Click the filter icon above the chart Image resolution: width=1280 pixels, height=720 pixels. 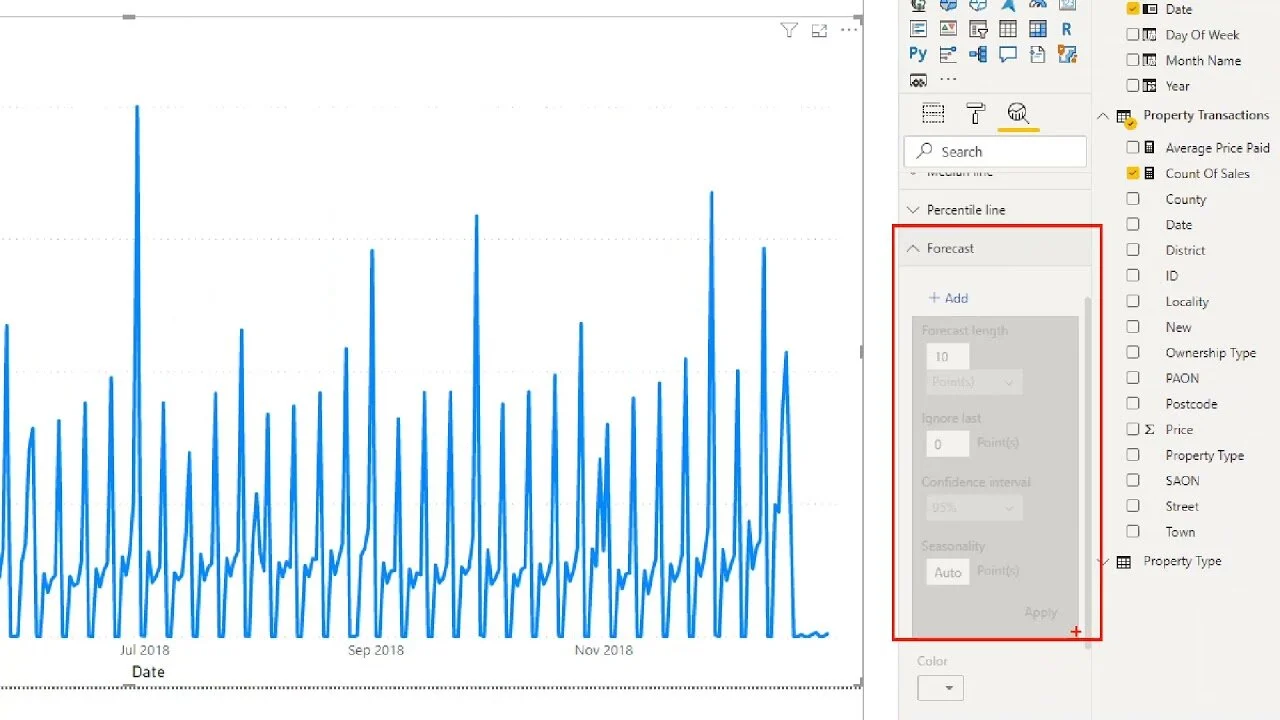pyautogui.click(x=789, y=30)
